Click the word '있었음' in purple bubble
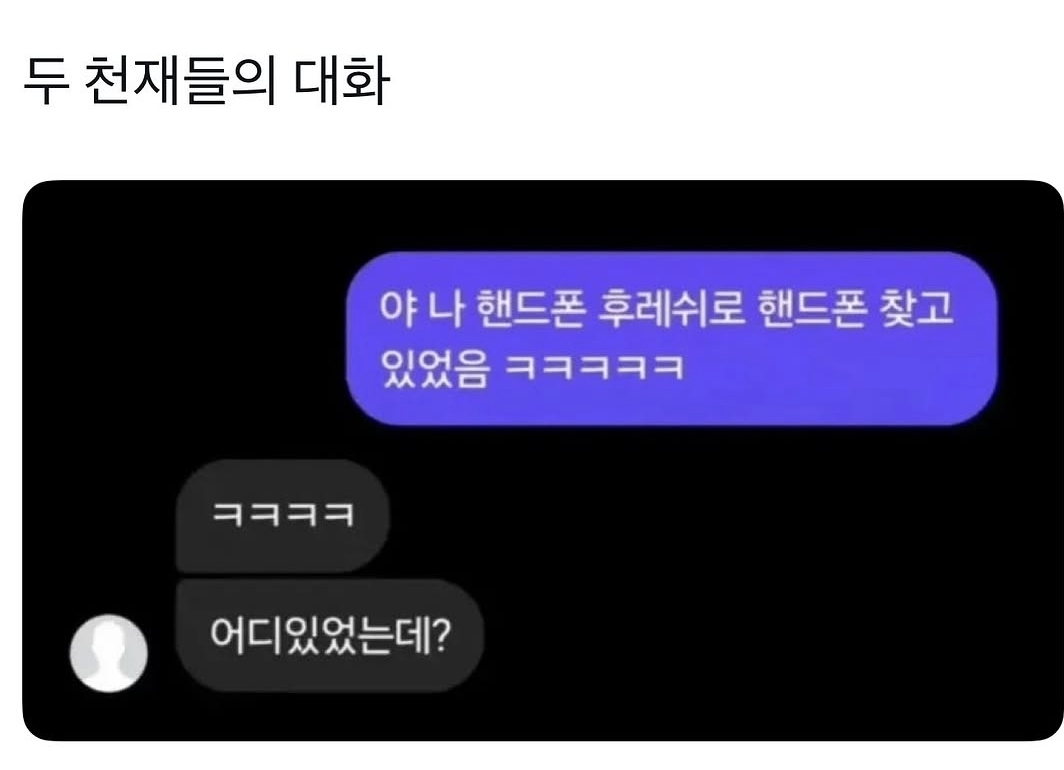 tap(435, 367)
